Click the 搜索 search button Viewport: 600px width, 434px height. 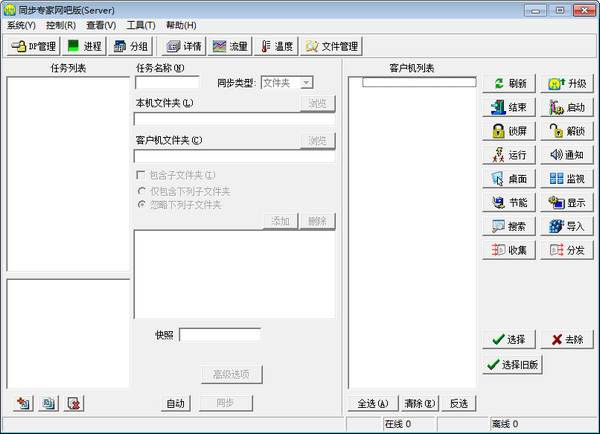[x=510, y=226]
